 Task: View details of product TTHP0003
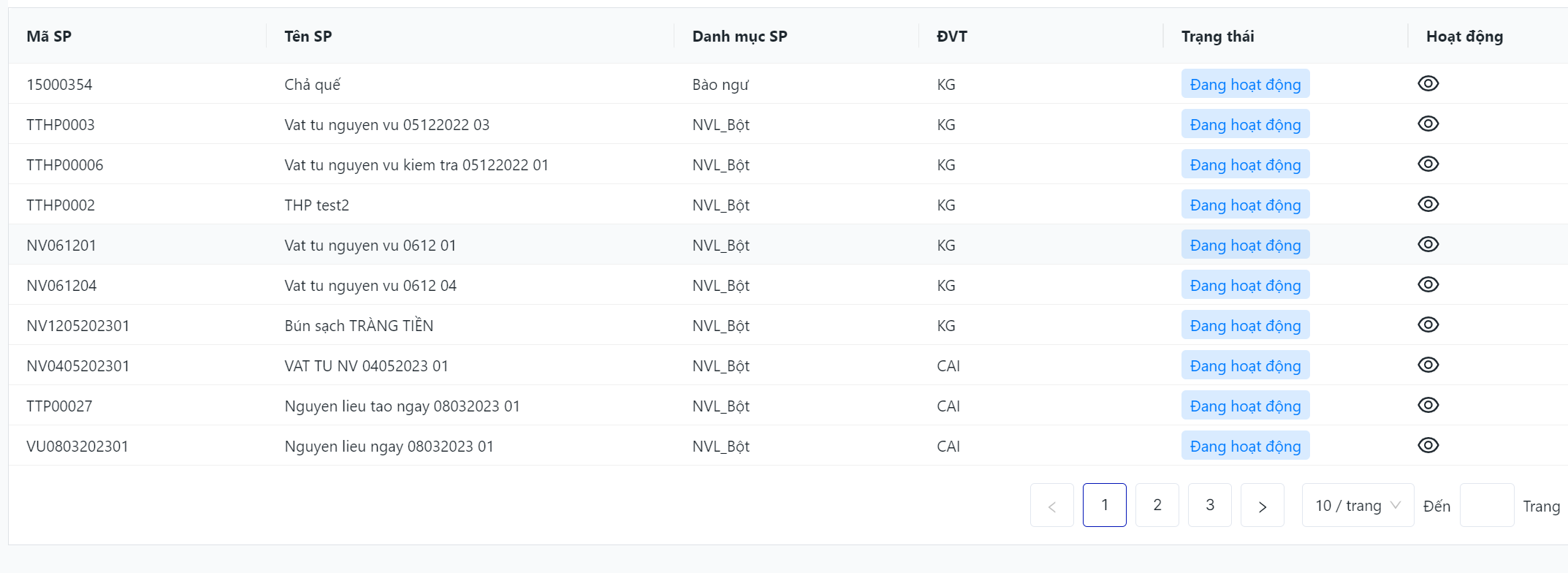click(x=1428, y=124)
